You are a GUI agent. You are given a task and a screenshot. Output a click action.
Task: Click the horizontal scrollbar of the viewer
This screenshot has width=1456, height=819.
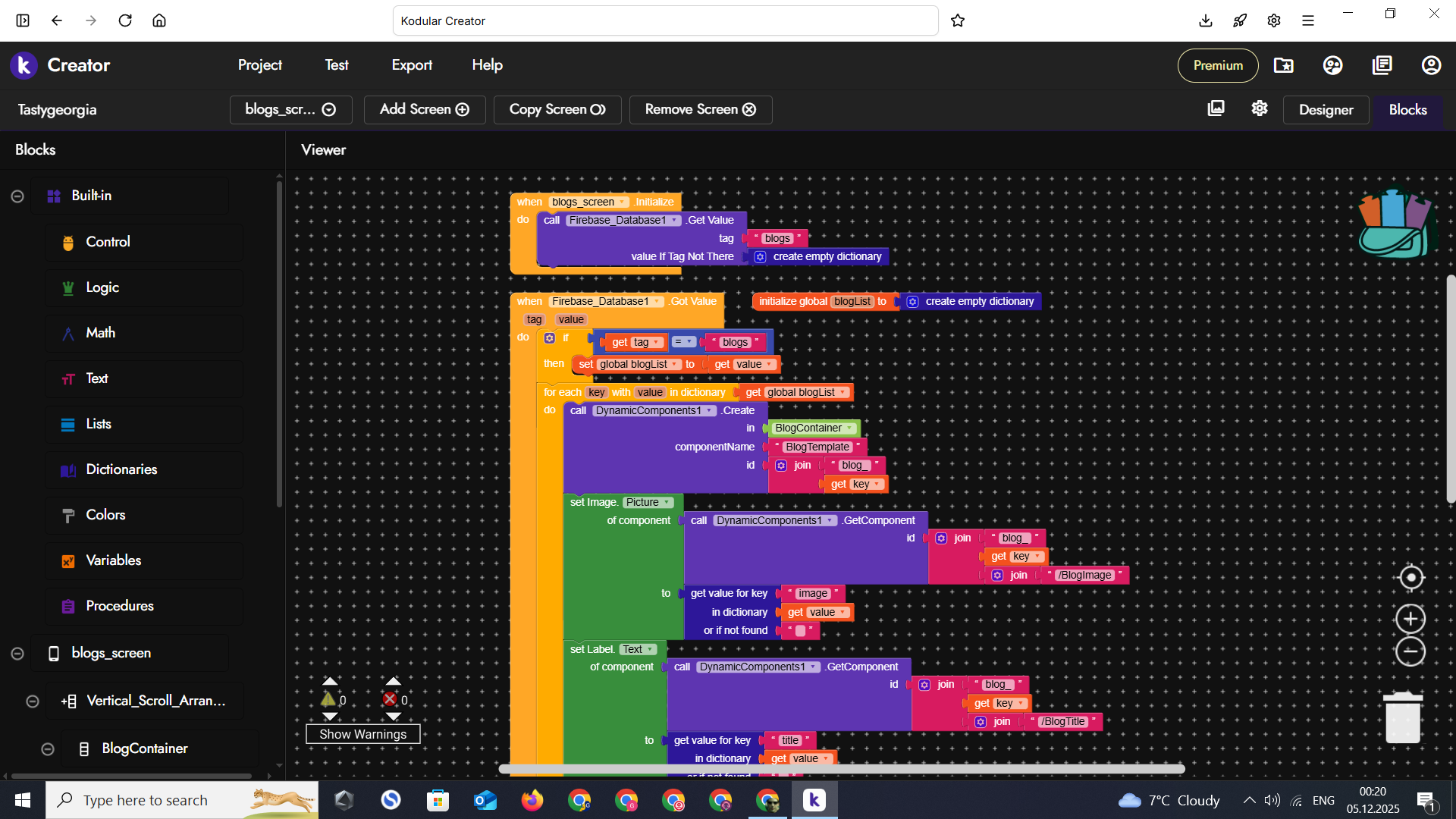[x=841, y=769]
